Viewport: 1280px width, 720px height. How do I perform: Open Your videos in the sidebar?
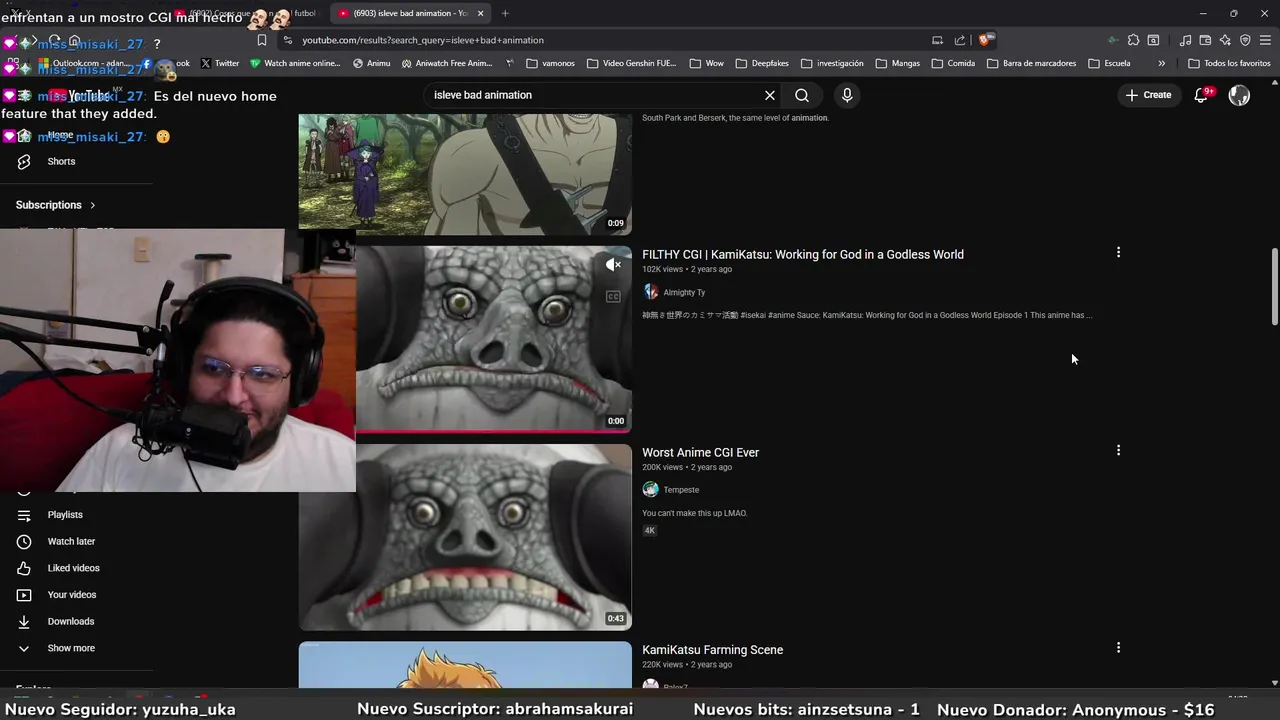click(72, 595)
